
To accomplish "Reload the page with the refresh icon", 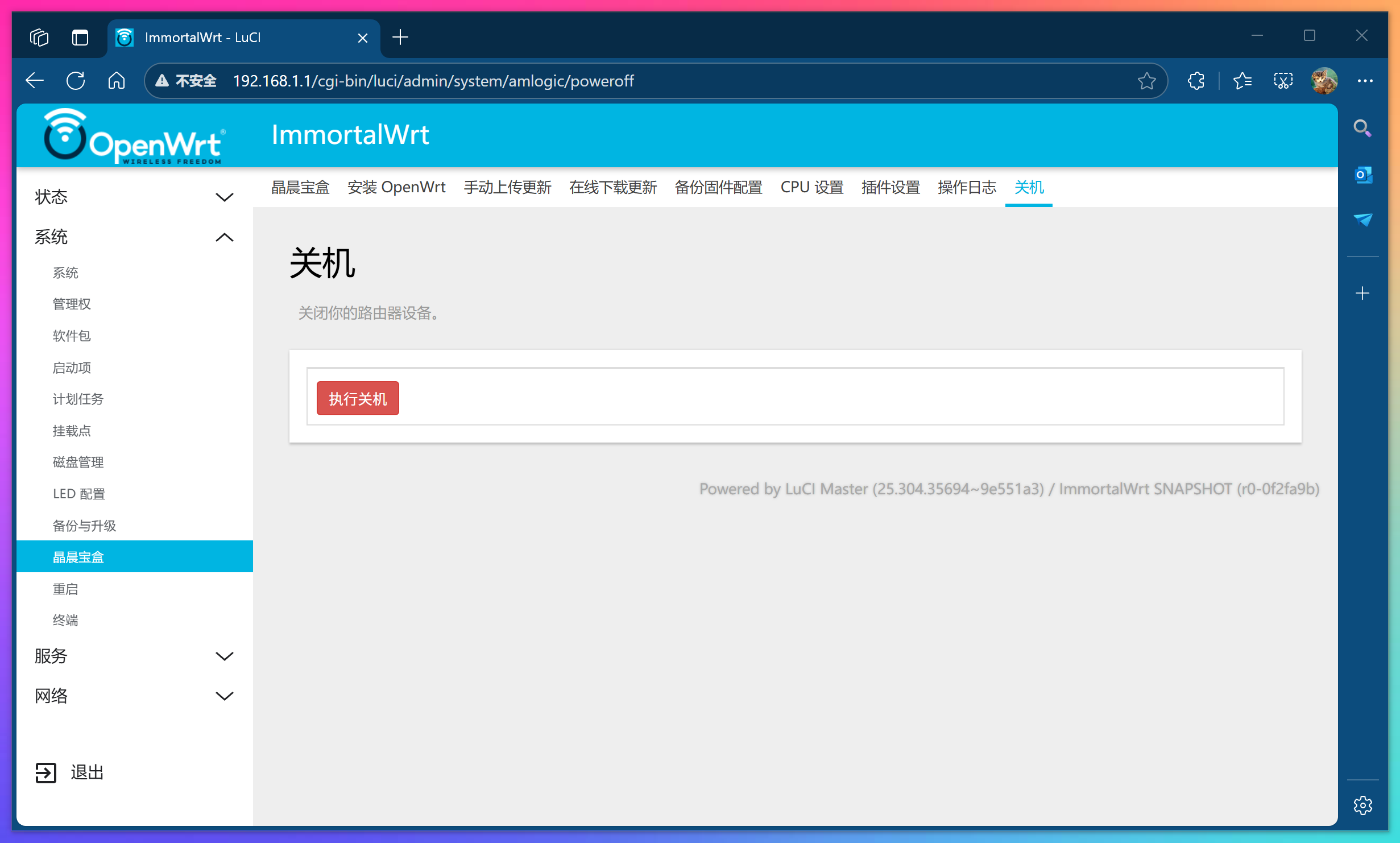I will pos(76,80).
